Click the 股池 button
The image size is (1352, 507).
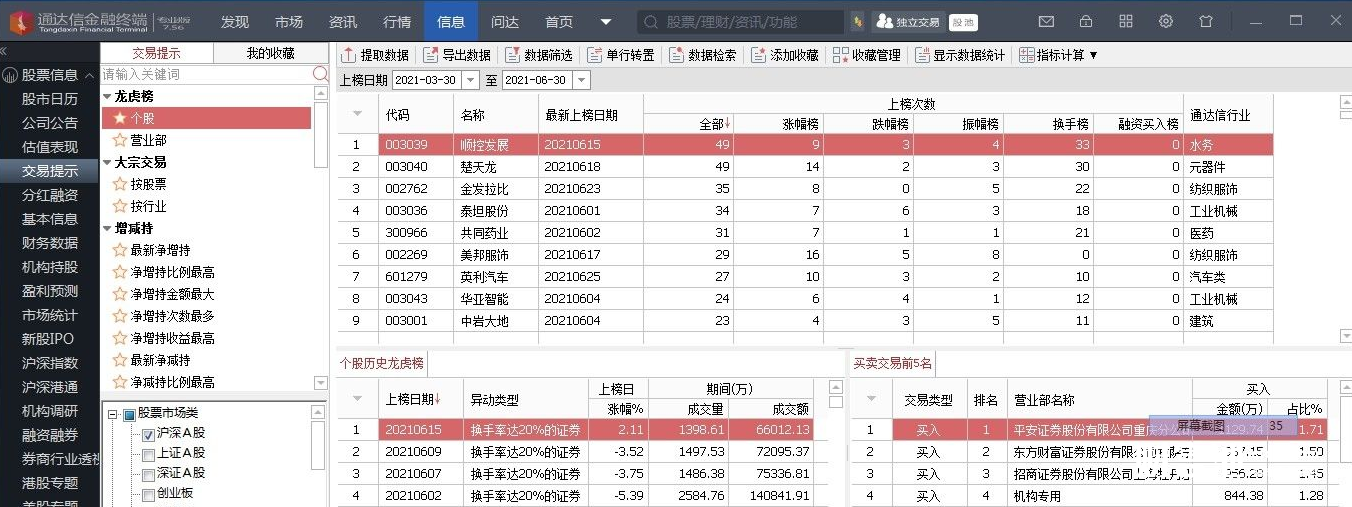point(963,22)
